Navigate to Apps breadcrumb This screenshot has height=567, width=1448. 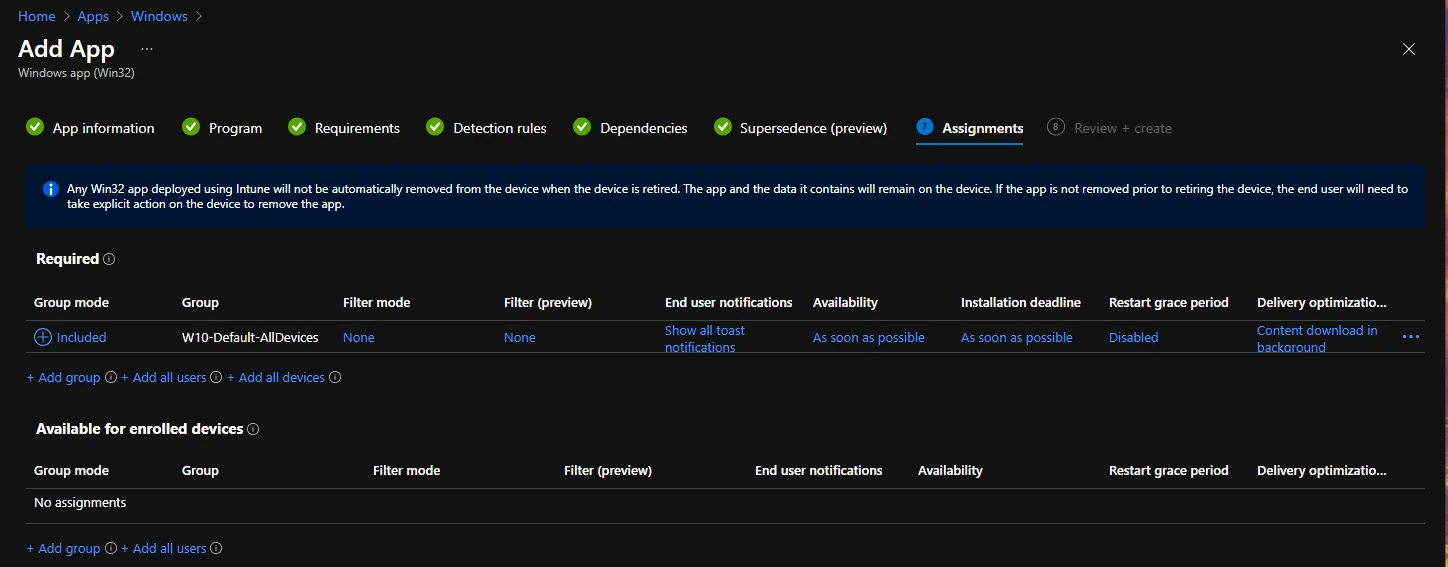[93, 16]
